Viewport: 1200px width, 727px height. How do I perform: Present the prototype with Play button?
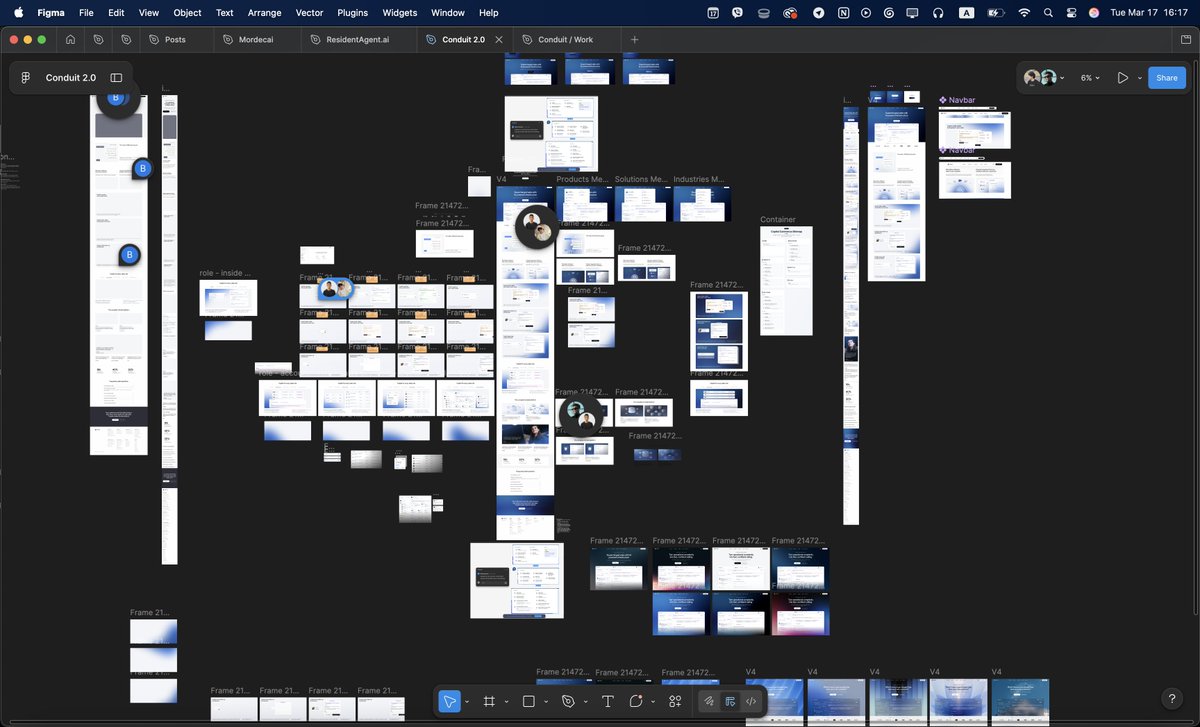coord(1123,78)
